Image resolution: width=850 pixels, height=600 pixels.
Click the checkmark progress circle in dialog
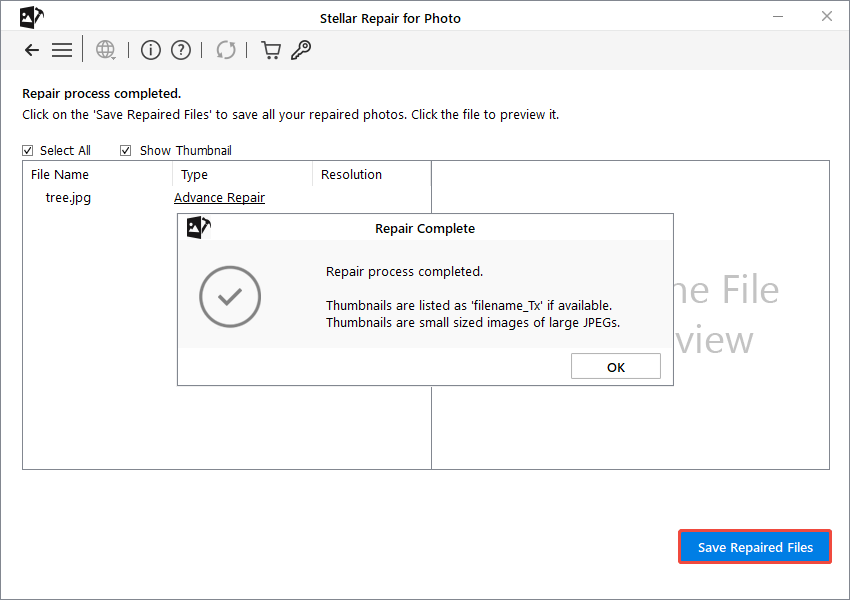[230, 297]
